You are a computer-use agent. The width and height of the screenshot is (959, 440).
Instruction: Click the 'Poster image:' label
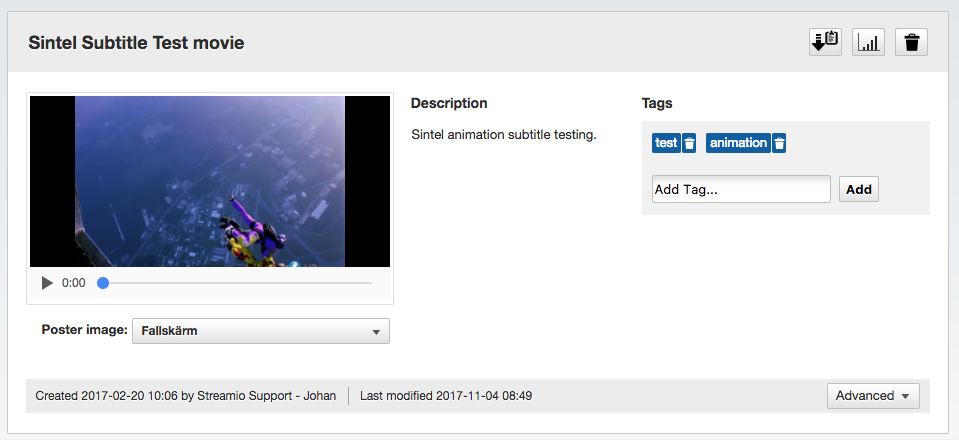coord(84,329)
